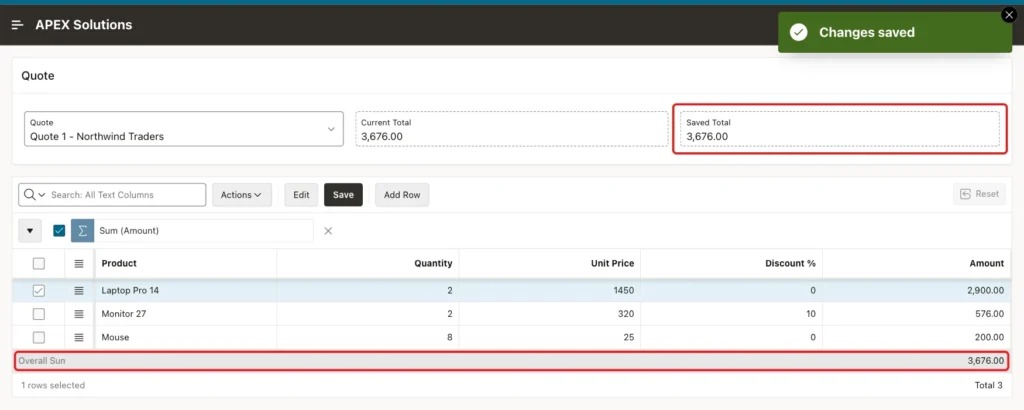Click the 1 rows selected status text
Screen dimensions: 1024x410
pyautogui.click(x=53, y=385)
